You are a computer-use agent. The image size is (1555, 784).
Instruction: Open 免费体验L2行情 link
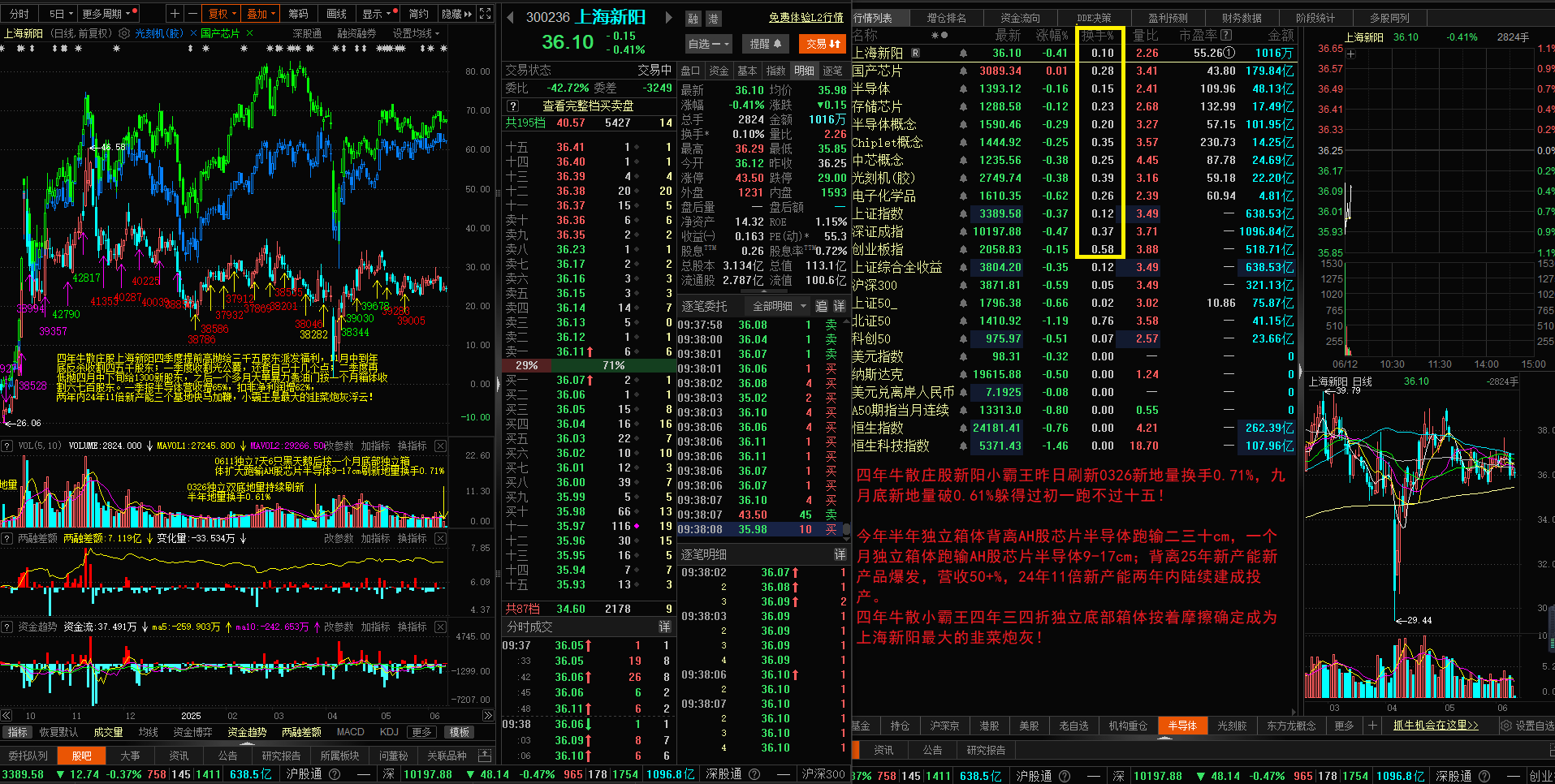tap(806, 17)
